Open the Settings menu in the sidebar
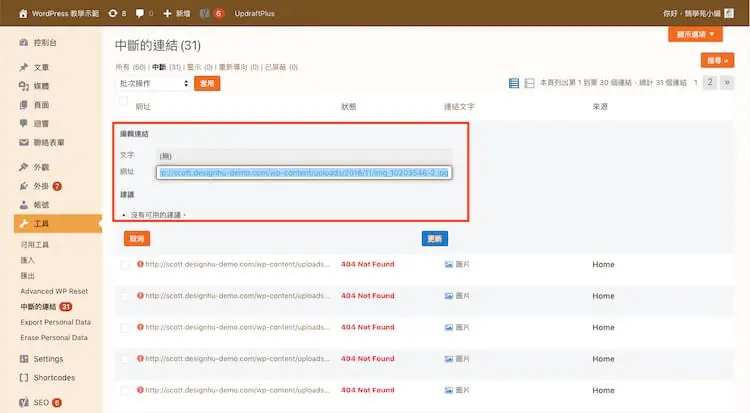 pyautogui.click(x=41, y=359)
